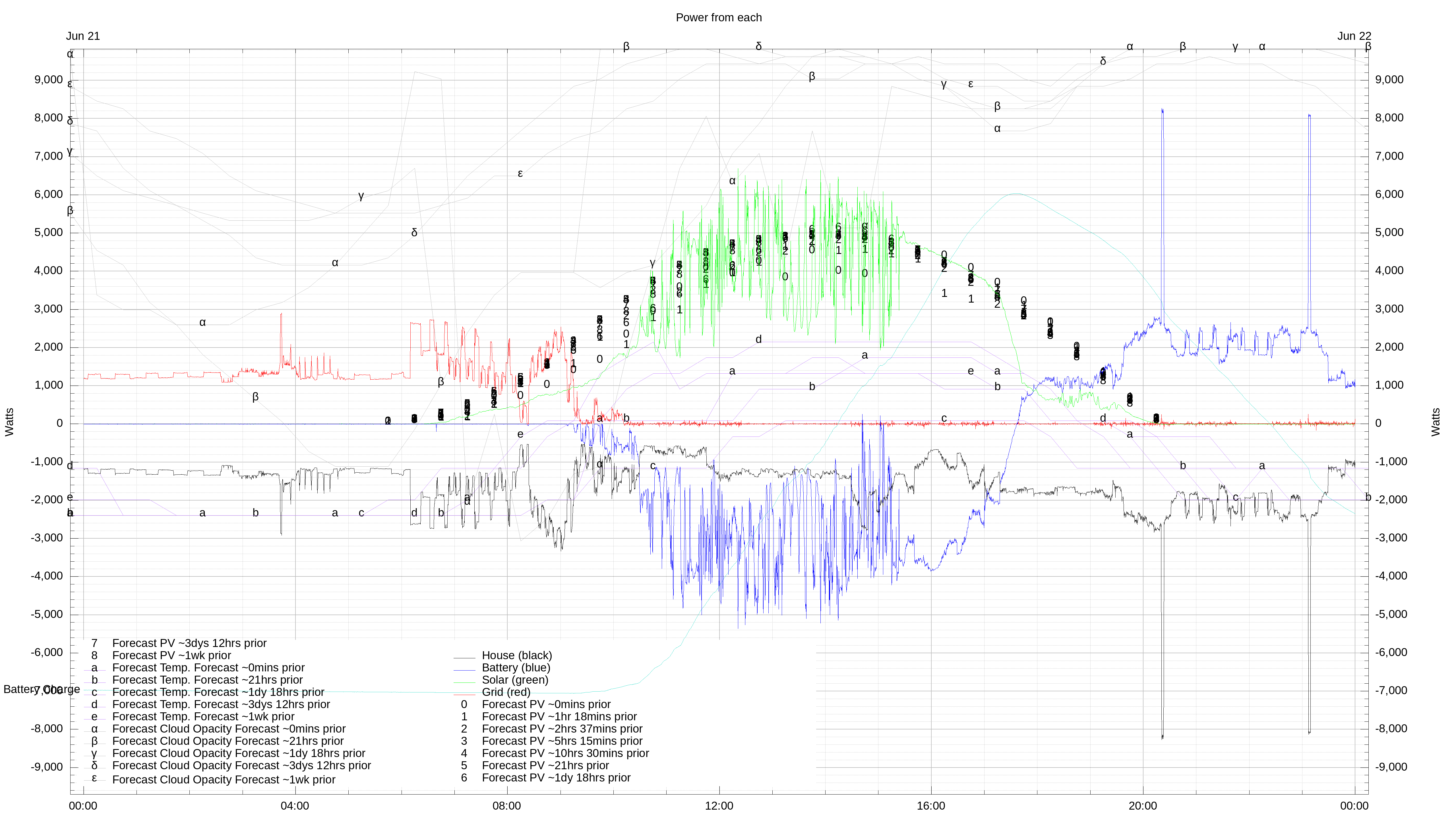Click the 'Battery Charge' label on the left
The width and height of the screenshot is (1456, 819).
(42, 690)
